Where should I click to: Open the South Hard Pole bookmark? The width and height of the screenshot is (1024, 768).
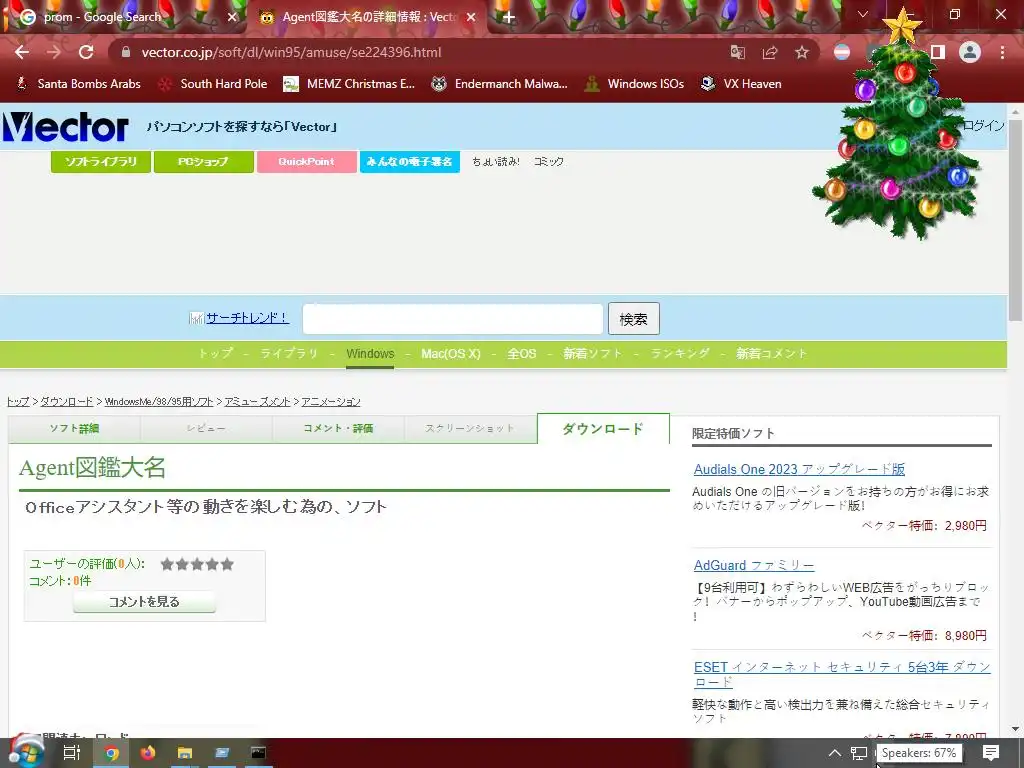(x=214, y=84)
